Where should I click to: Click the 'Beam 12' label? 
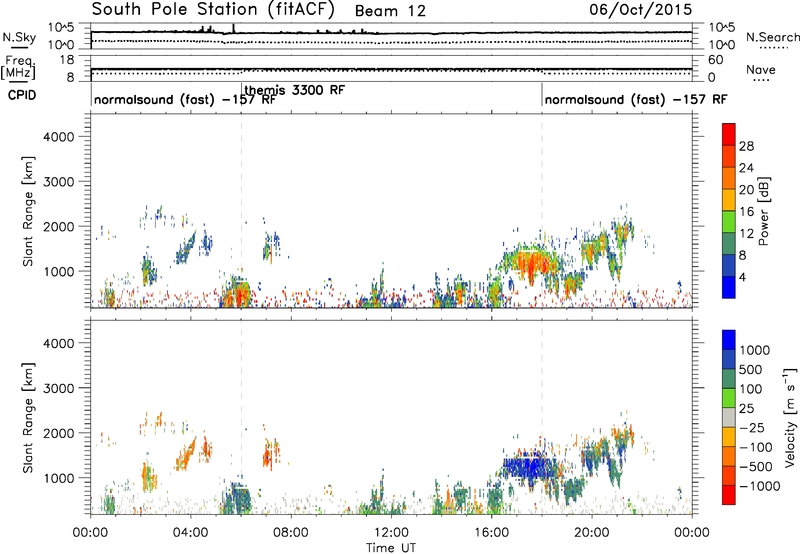click(x=390, y=11)
